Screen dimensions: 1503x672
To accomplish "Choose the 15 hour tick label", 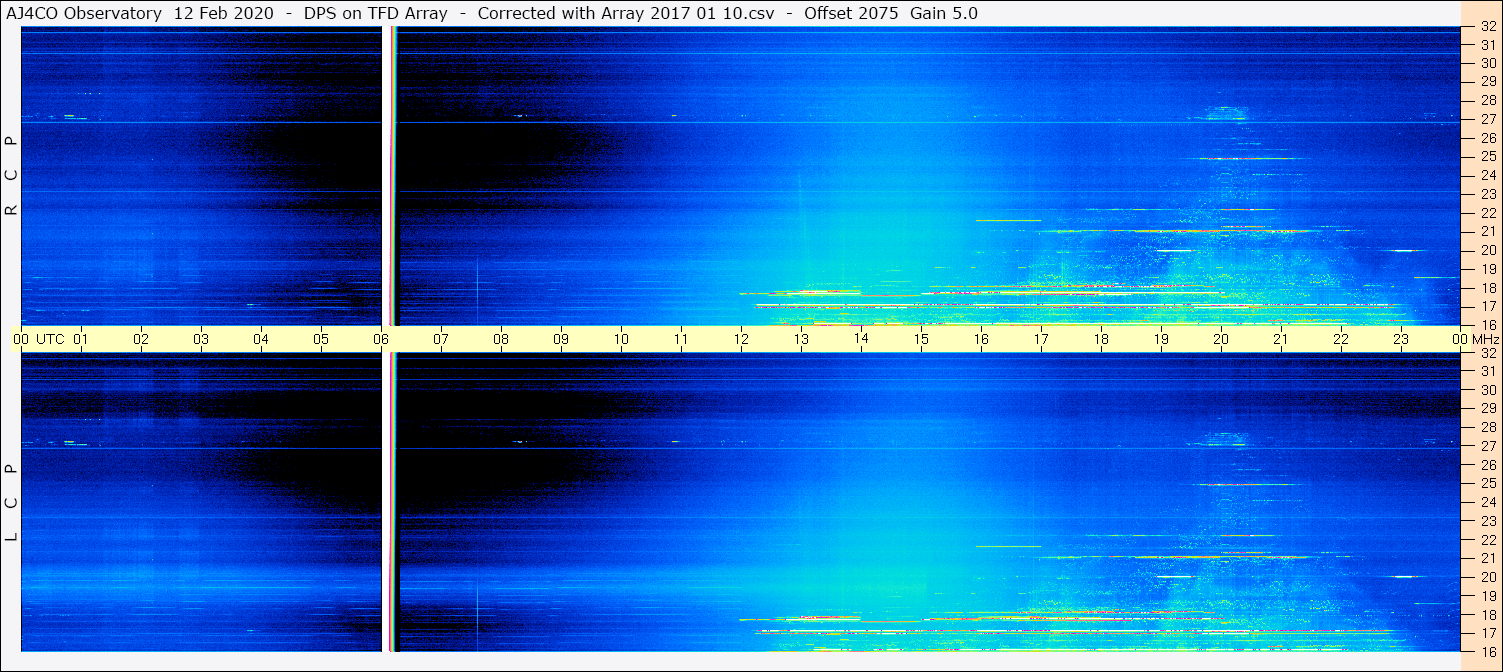I will (921, 339).
